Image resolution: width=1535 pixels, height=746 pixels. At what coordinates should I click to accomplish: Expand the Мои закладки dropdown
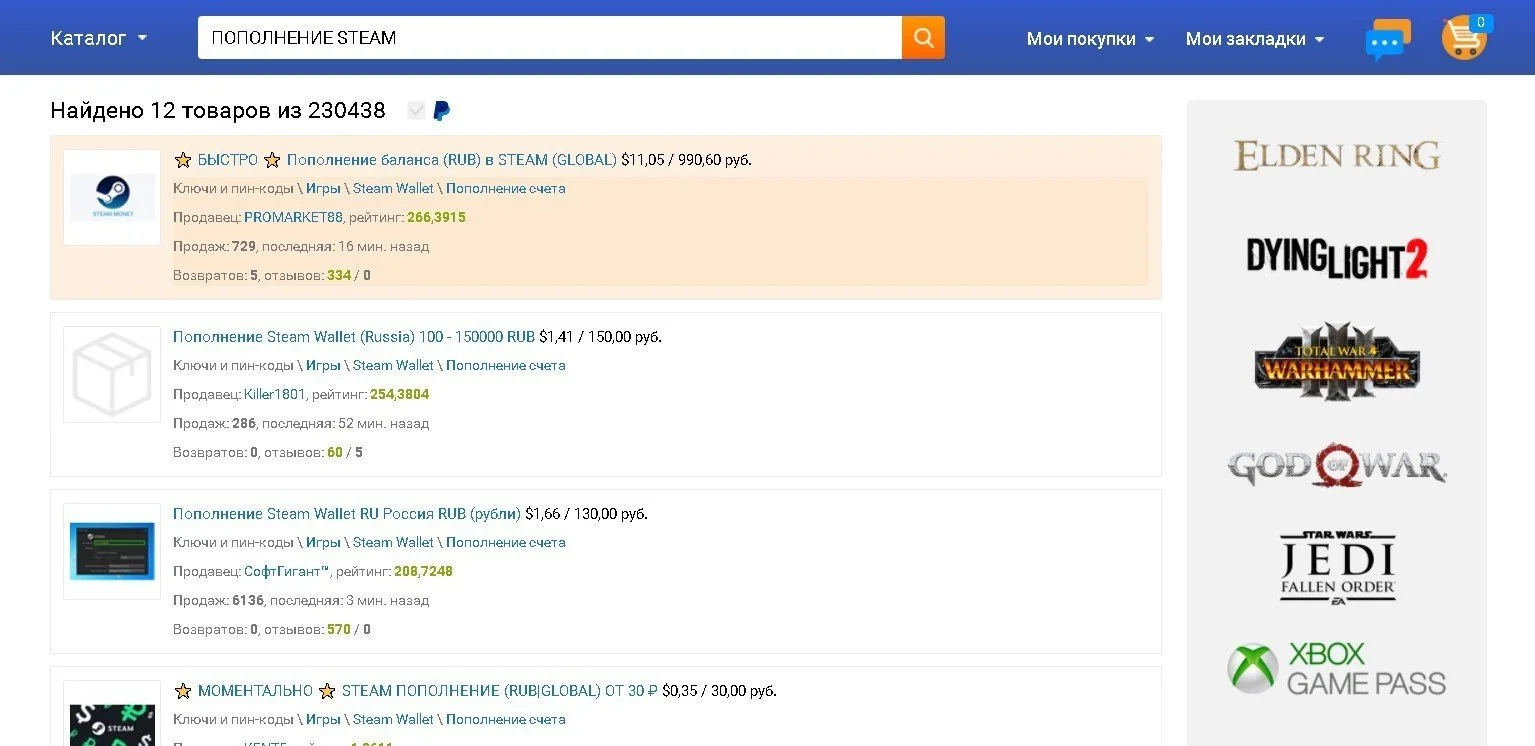[x=1255, y=39]
